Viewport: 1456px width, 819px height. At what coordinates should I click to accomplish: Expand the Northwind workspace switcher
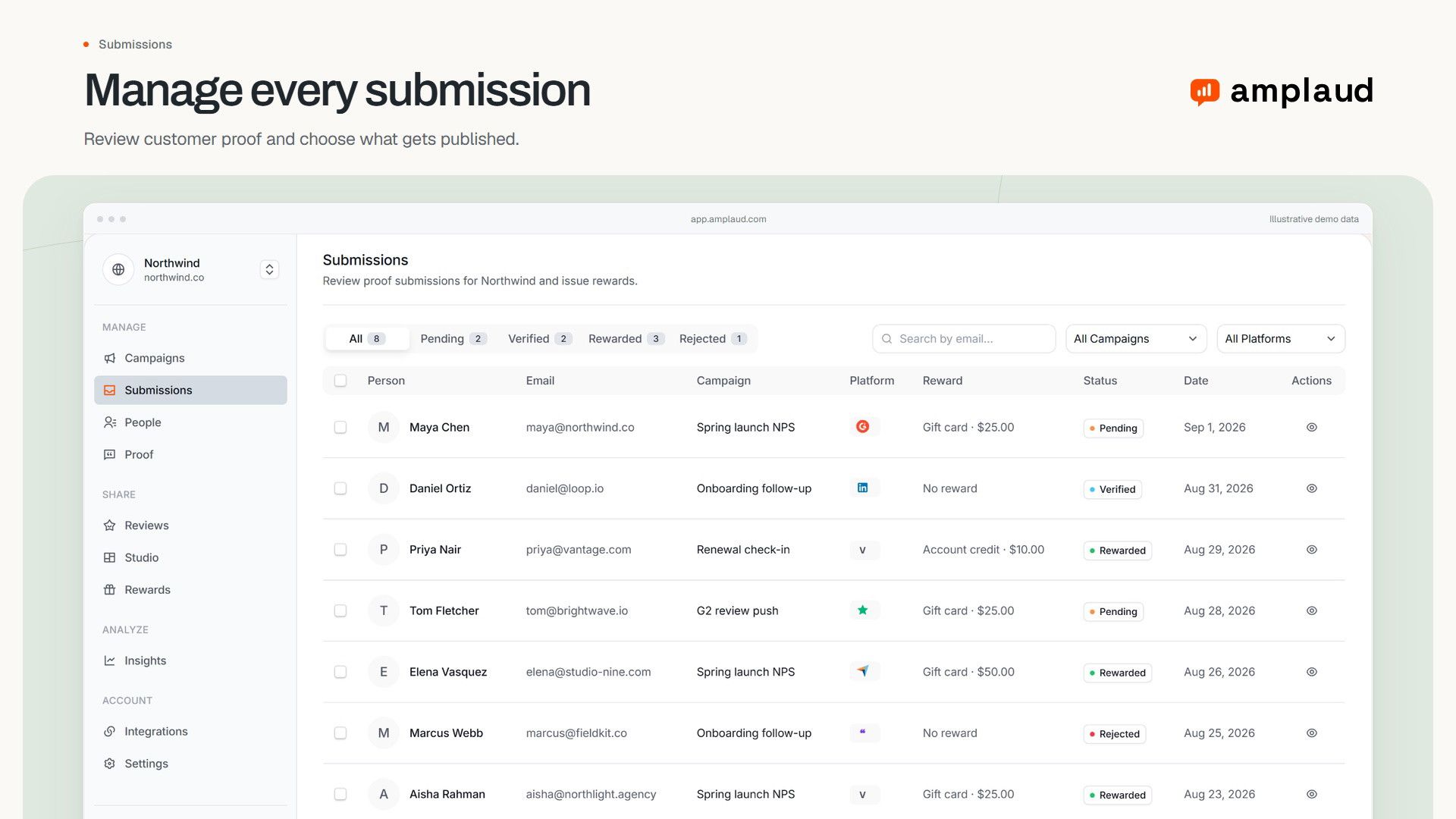click(x=269, y=269)
